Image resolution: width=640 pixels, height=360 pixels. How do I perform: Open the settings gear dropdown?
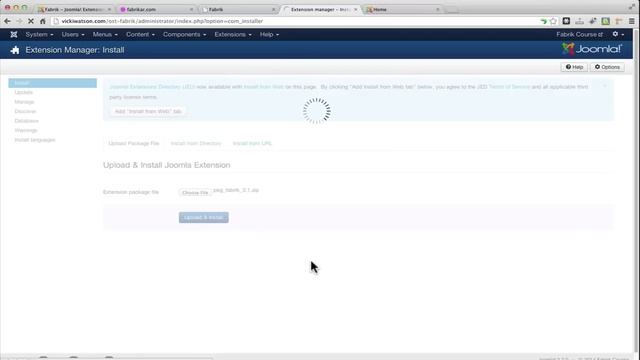[618, 34]
